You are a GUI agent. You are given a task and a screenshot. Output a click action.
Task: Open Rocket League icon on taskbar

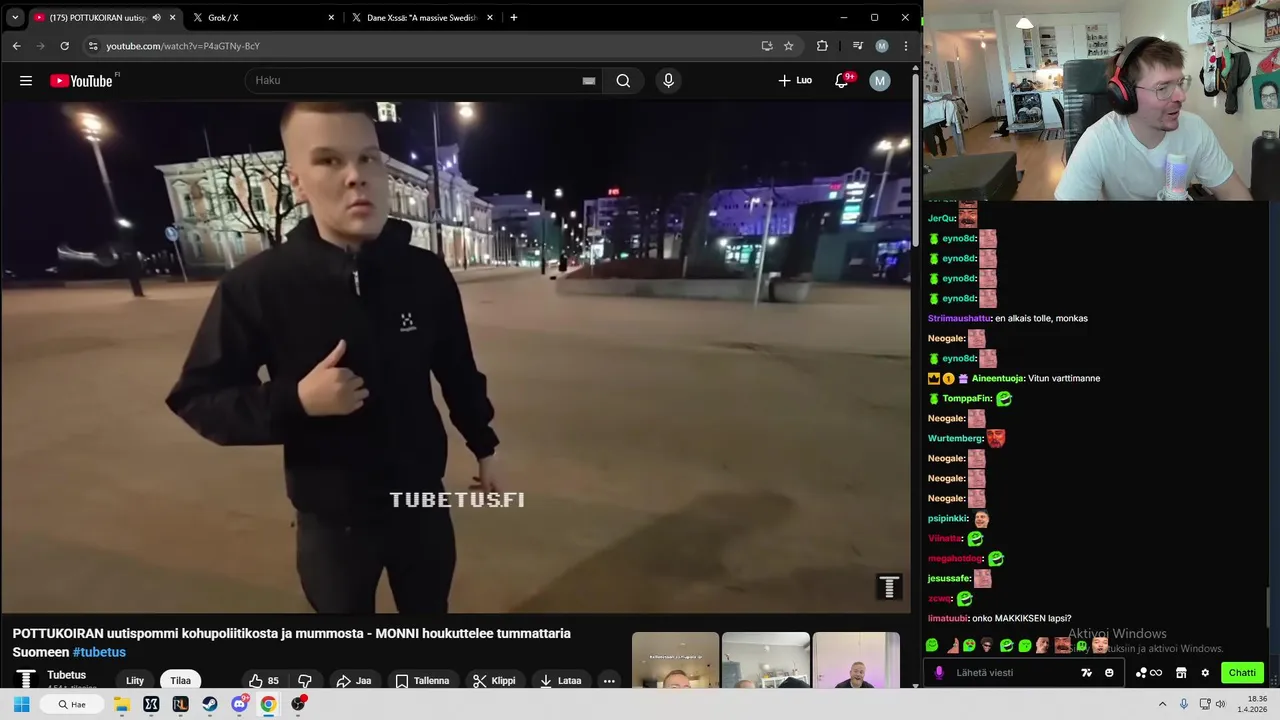point(180,704)
